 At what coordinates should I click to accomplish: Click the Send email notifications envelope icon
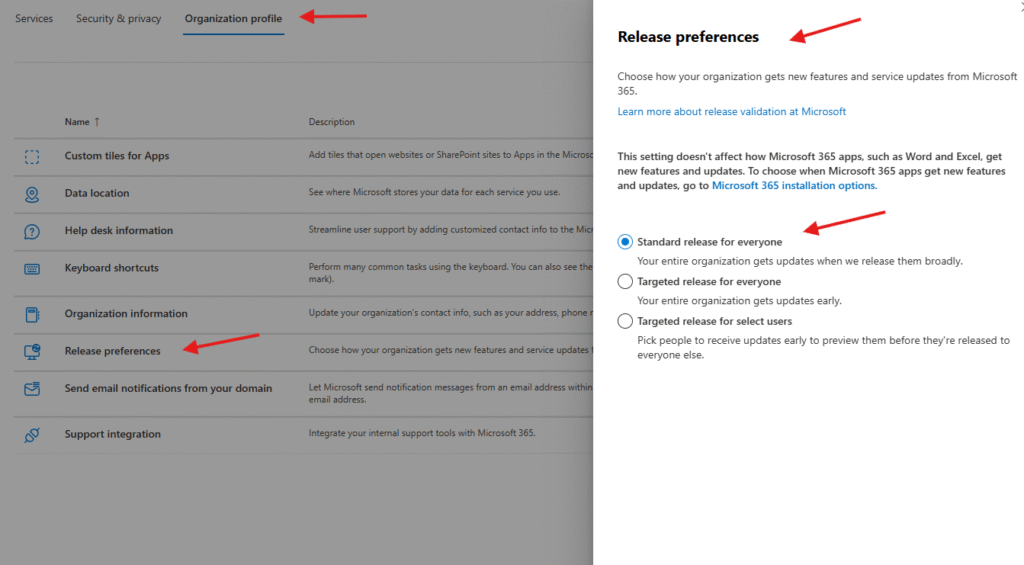[32, 389]
